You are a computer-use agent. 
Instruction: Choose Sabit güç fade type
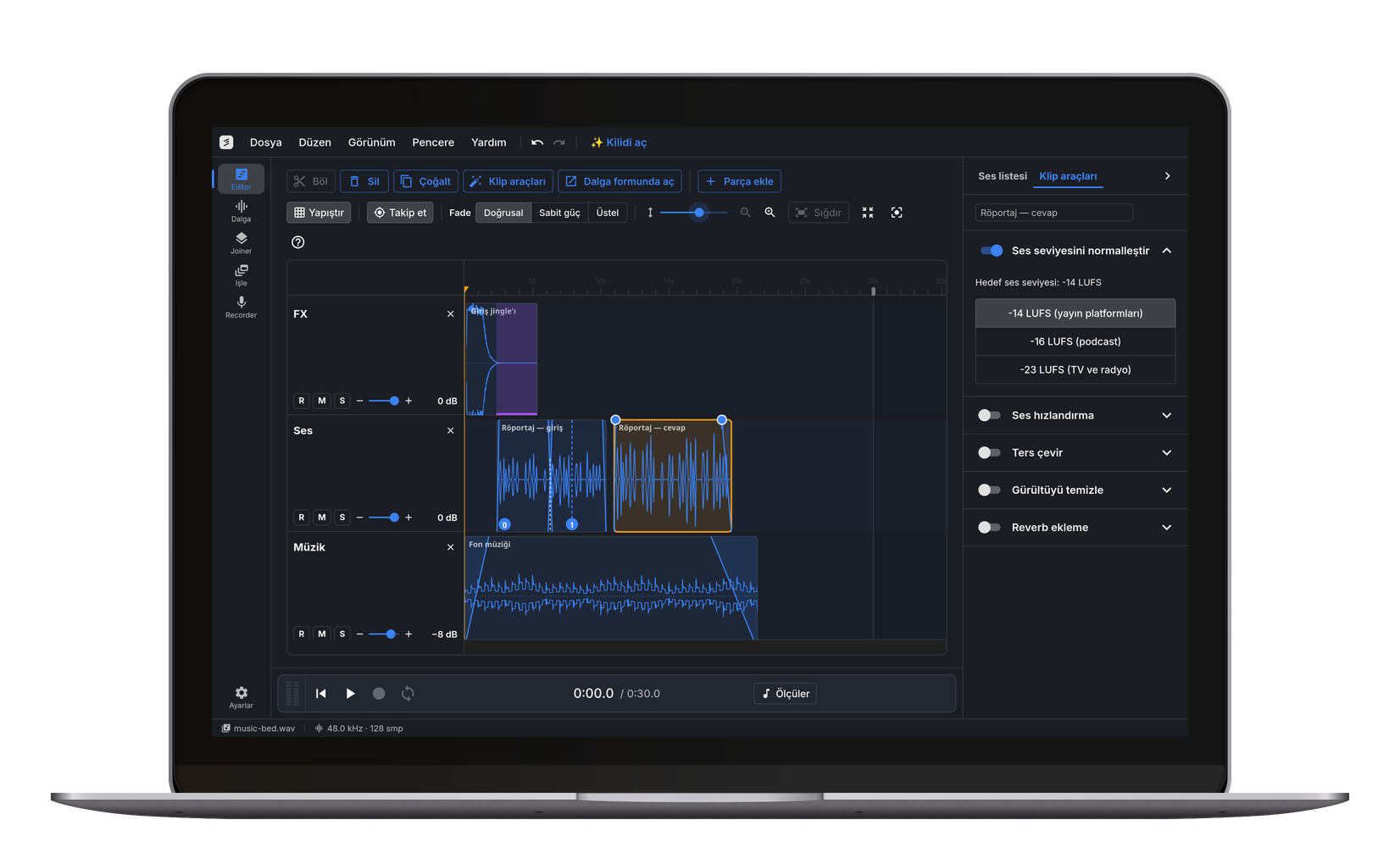tap(559, 213)
